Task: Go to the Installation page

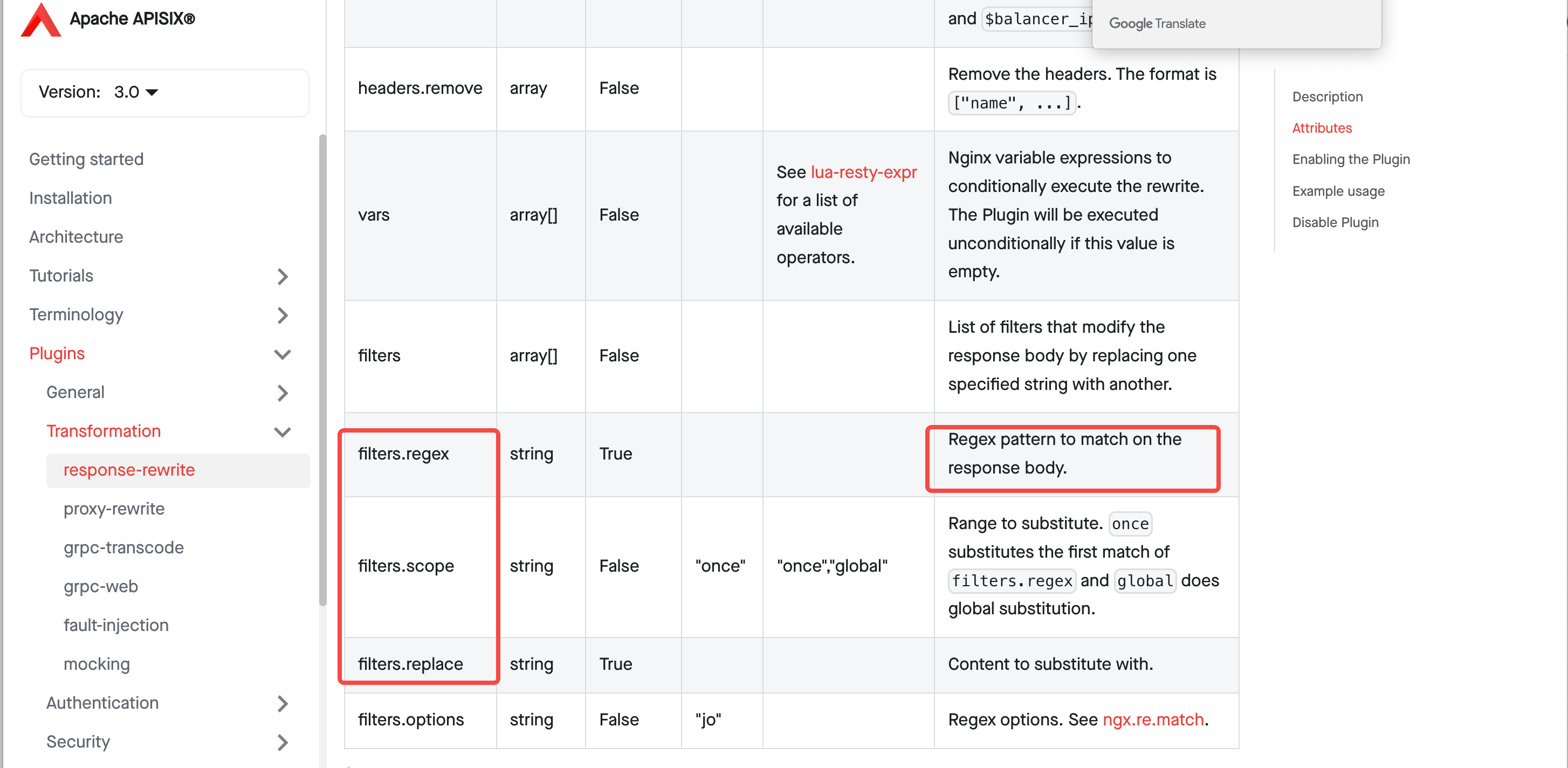Action: tap(71, 198)
